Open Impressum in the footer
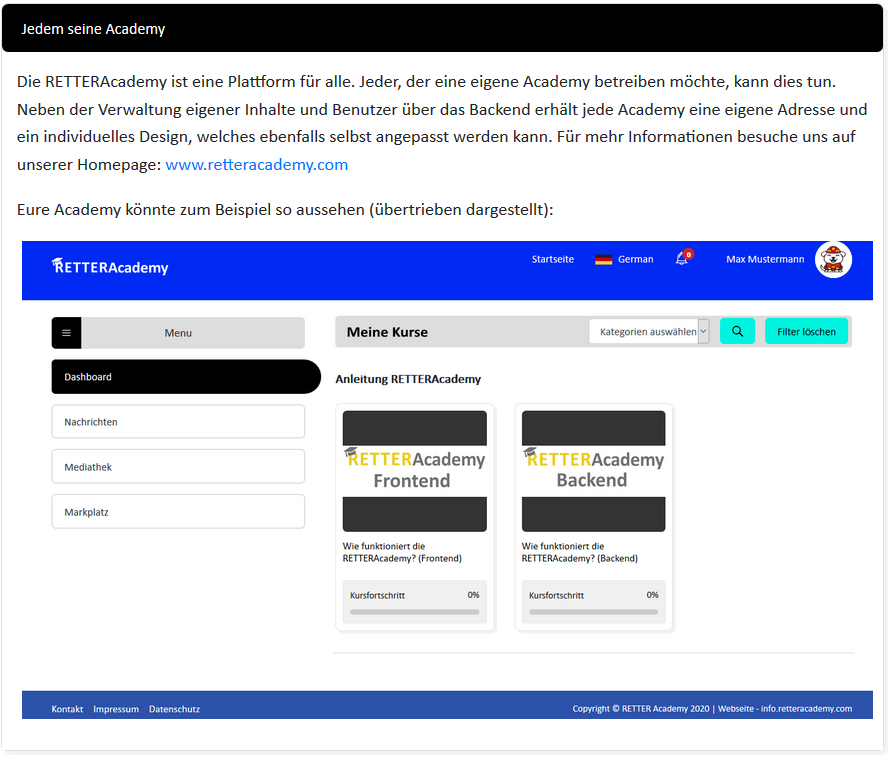Viewport: 893px width, 763px height. coord(116,709)
